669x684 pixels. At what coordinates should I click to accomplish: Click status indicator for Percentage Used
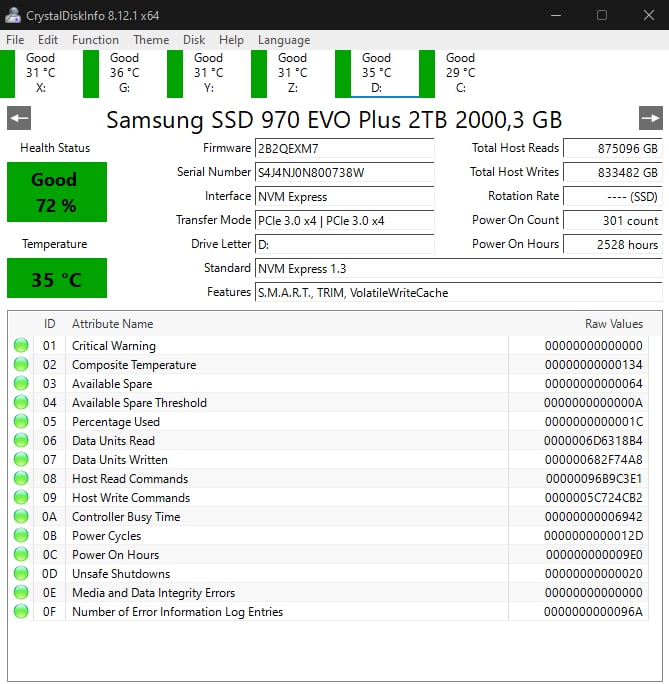(21, 421)
